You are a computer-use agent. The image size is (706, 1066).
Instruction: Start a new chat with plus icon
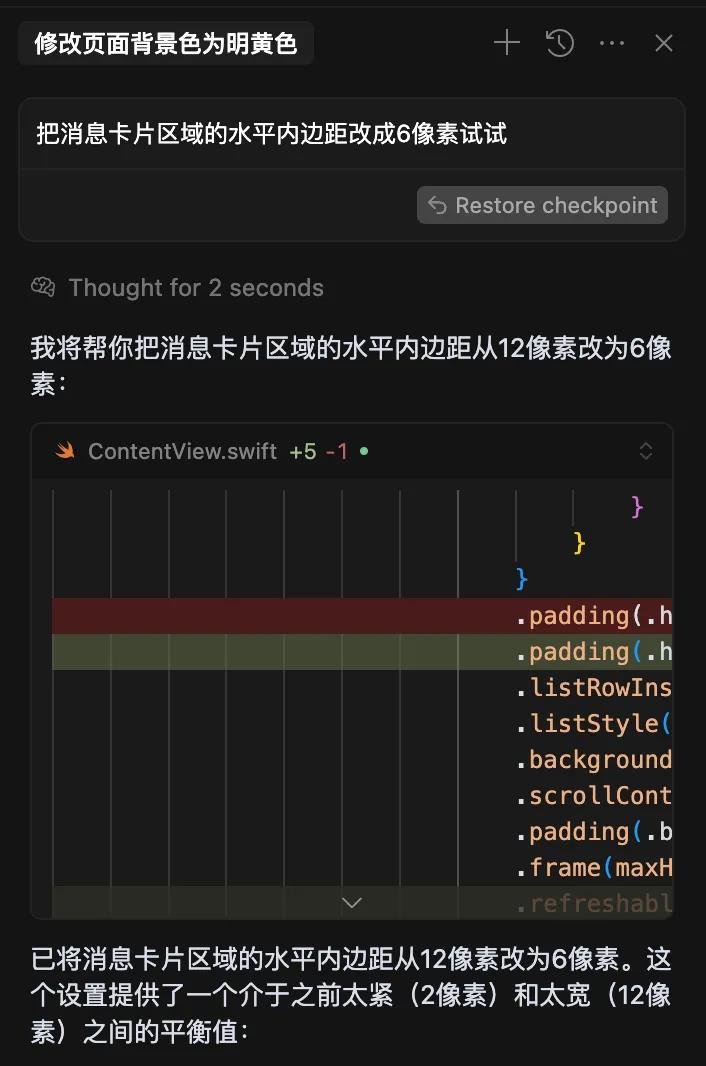[507, 43]
